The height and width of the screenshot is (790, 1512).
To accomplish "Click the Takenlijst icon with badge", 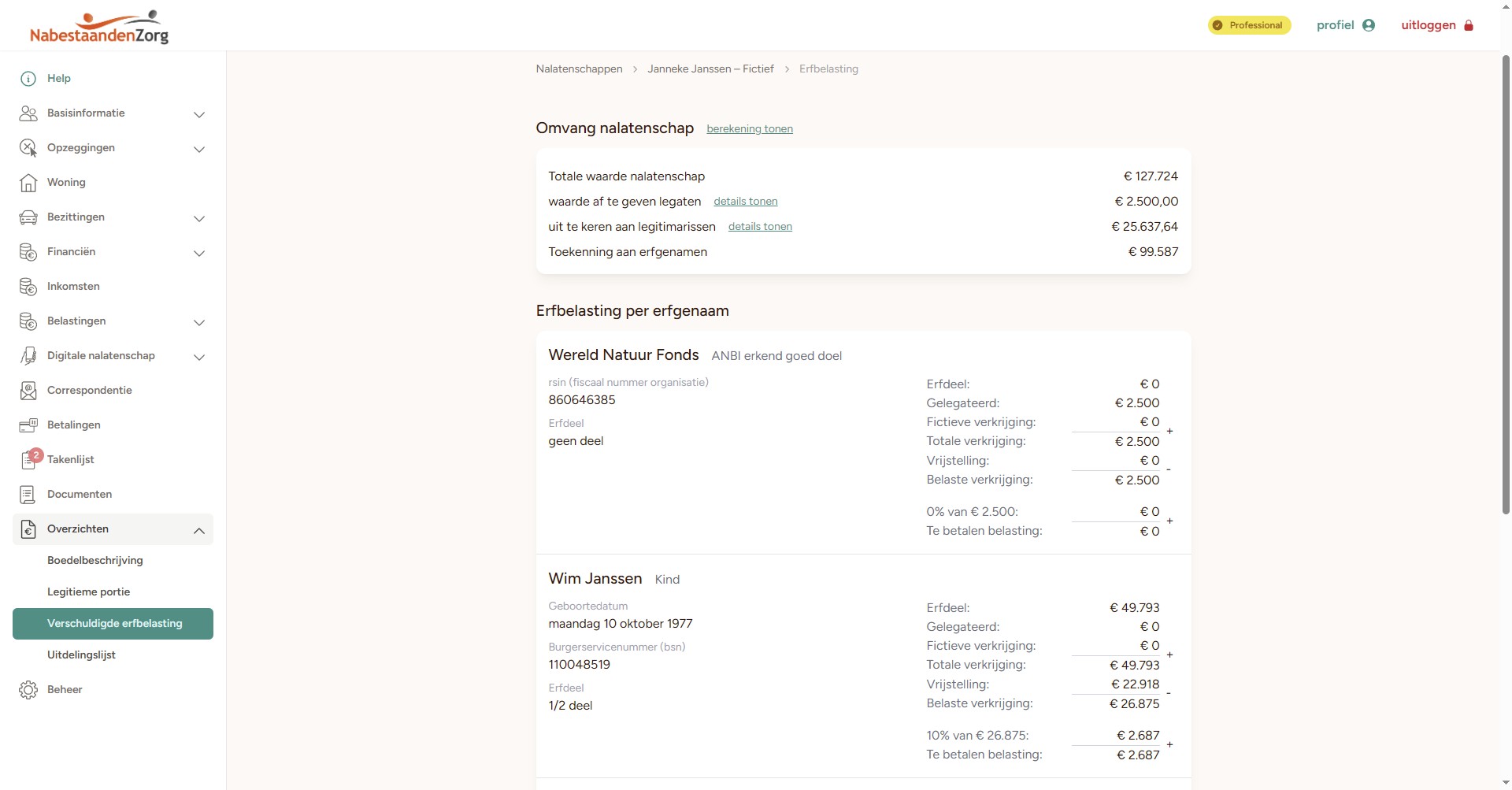I will pyautogui.click(x=28, y=460).
